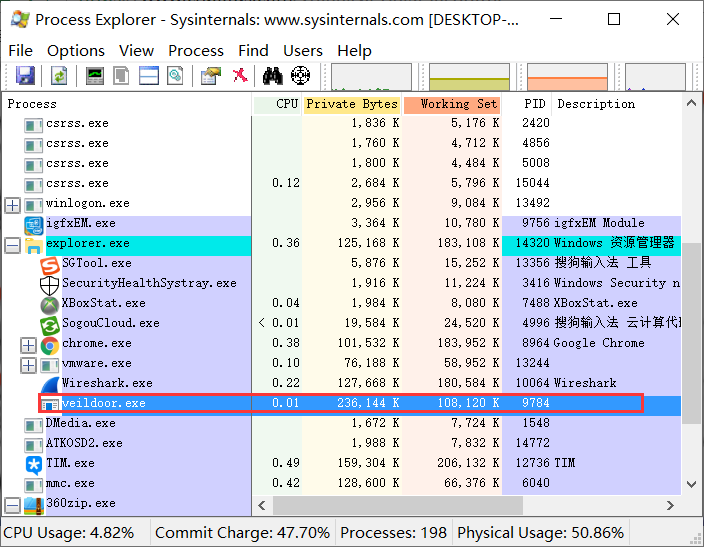This screenshot has width=704, height=547.
Task: Open the System Information graph icon
Action: tap(95, 75)
